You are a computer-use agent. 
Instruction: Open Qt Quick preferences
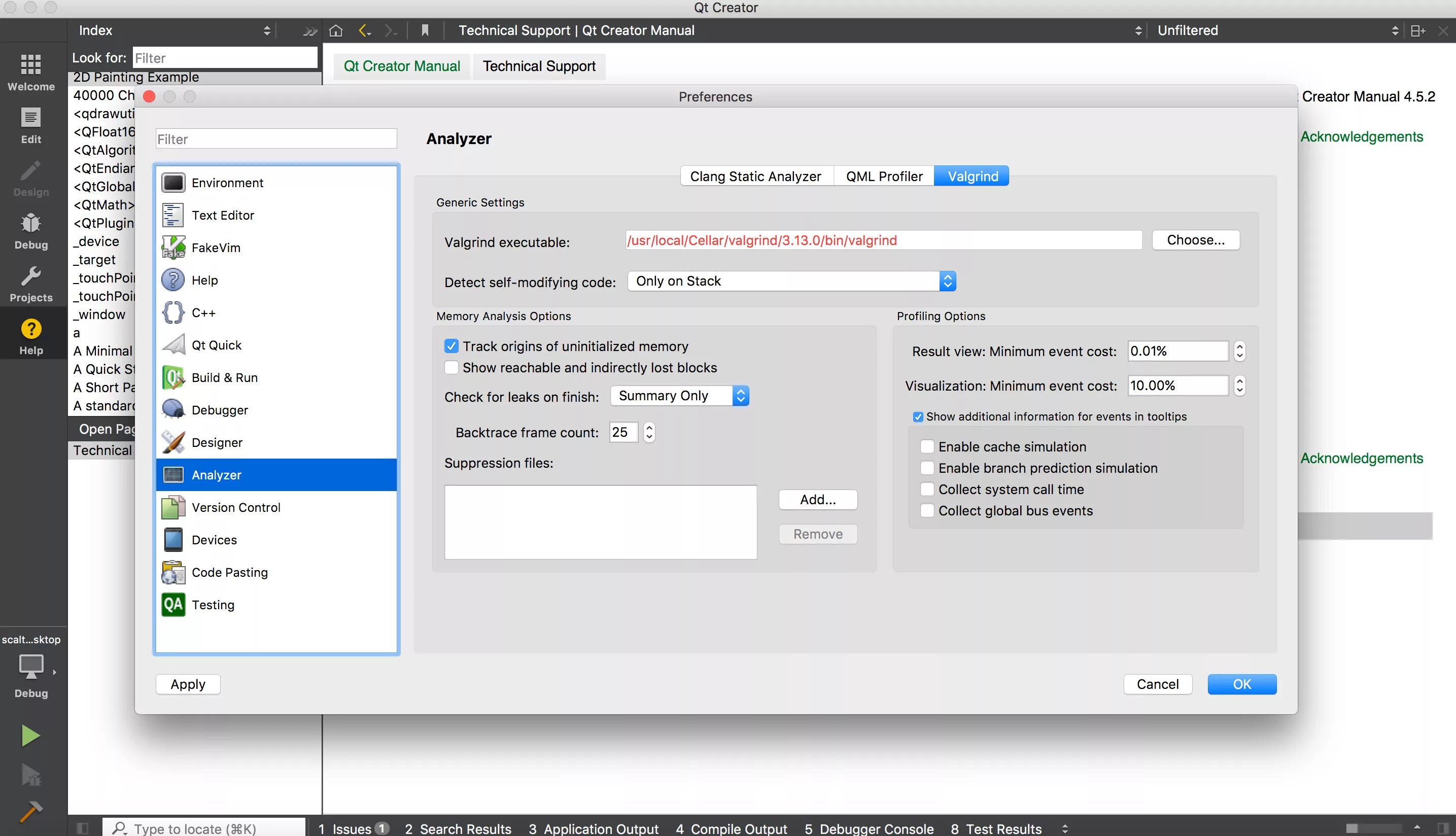click(x=276, y=345)
